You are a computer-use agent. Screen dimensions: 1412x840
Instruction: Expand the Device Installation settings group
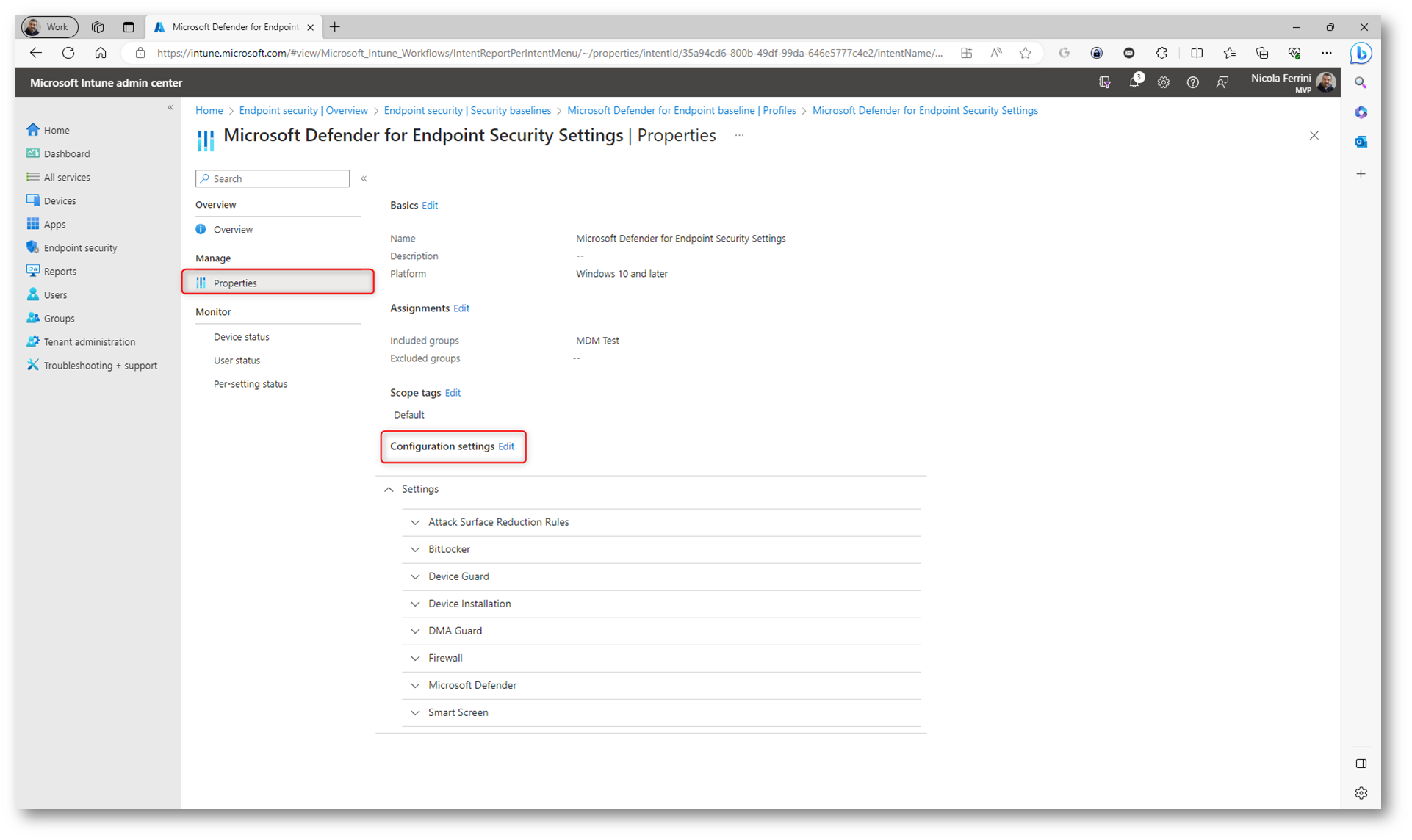pyautogui.click(x=415, y=604)
